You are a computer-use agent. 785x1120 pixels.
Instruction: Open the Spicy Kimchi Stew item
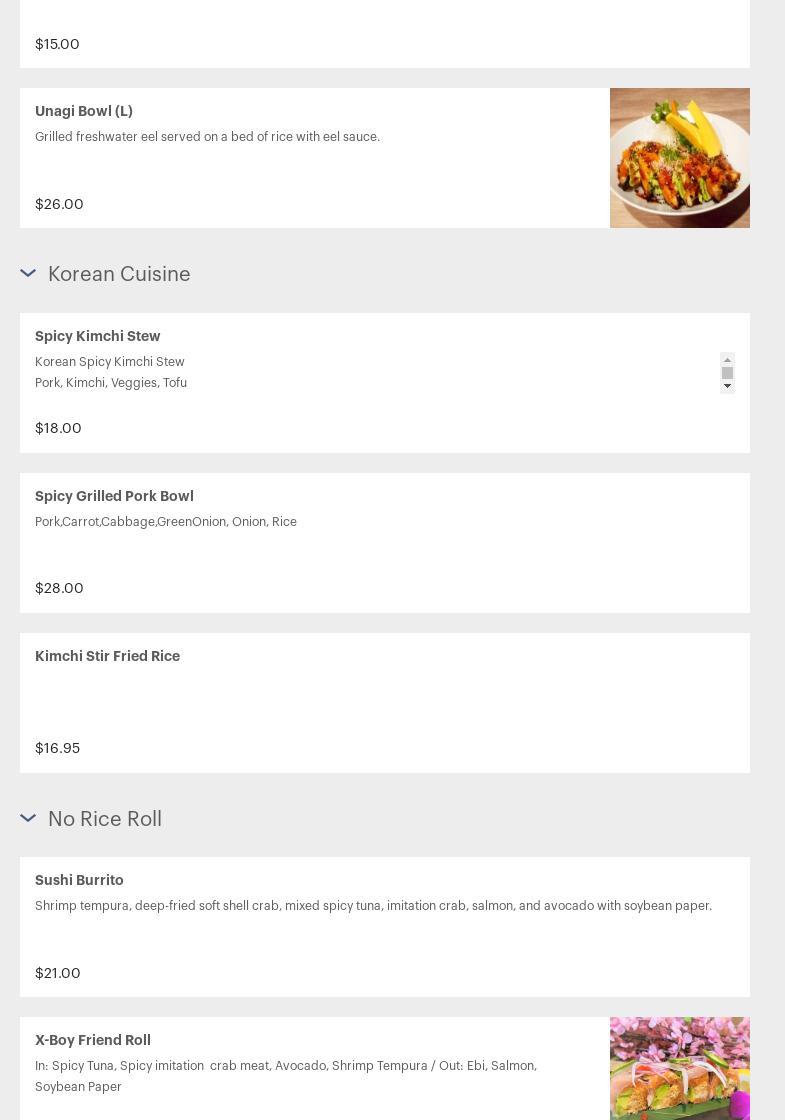(x=98, y=336)
